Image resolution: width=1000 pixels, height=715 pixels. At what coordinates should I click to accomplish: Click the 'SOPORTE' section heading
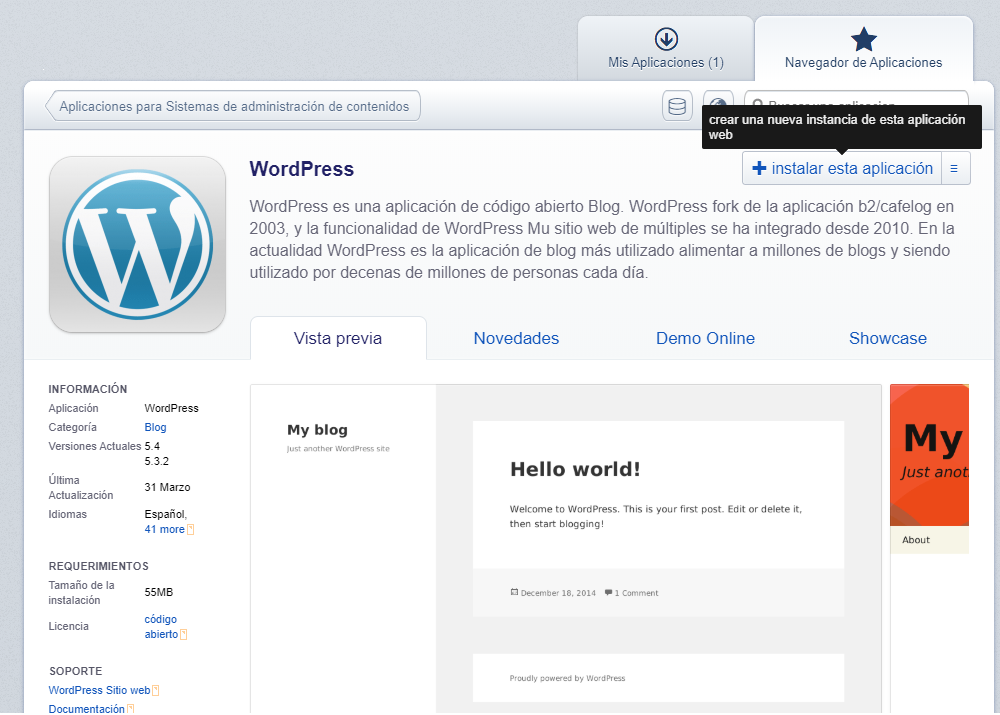tap(76, 671)
